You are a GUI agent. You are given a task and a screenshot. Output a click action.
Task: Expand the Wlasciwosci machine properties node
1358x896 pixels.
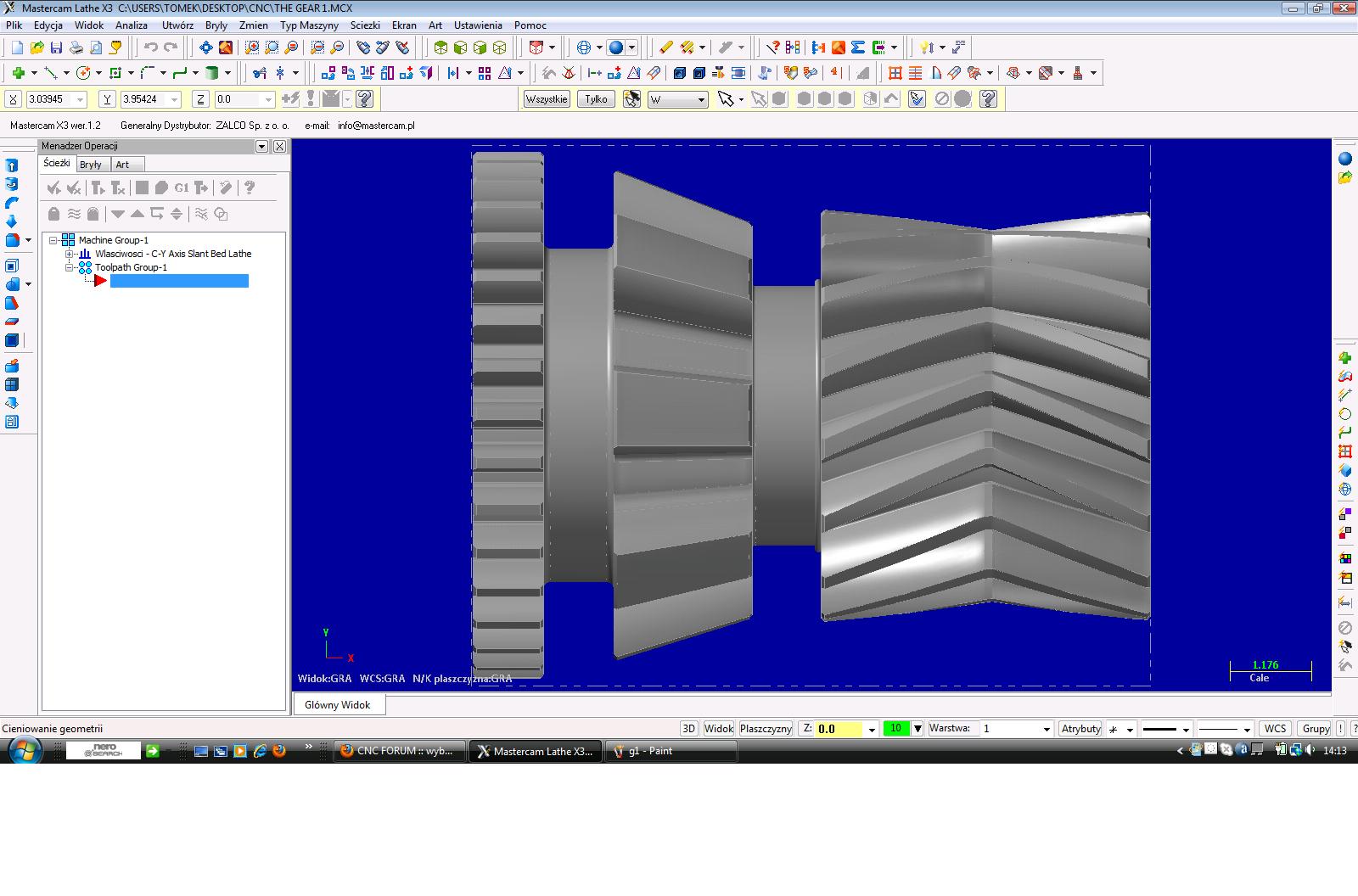70,254
